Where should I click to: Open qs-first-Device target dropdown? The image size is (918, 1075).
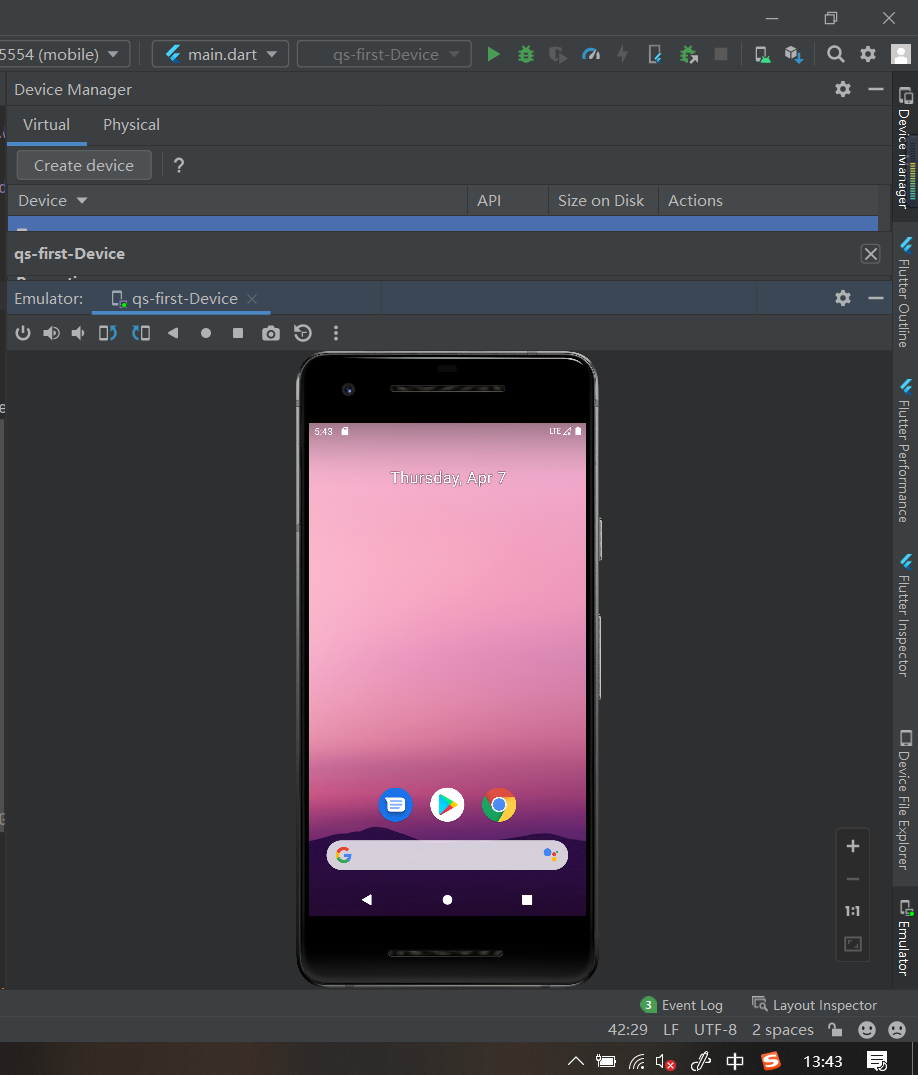click(x=384, y=54)
